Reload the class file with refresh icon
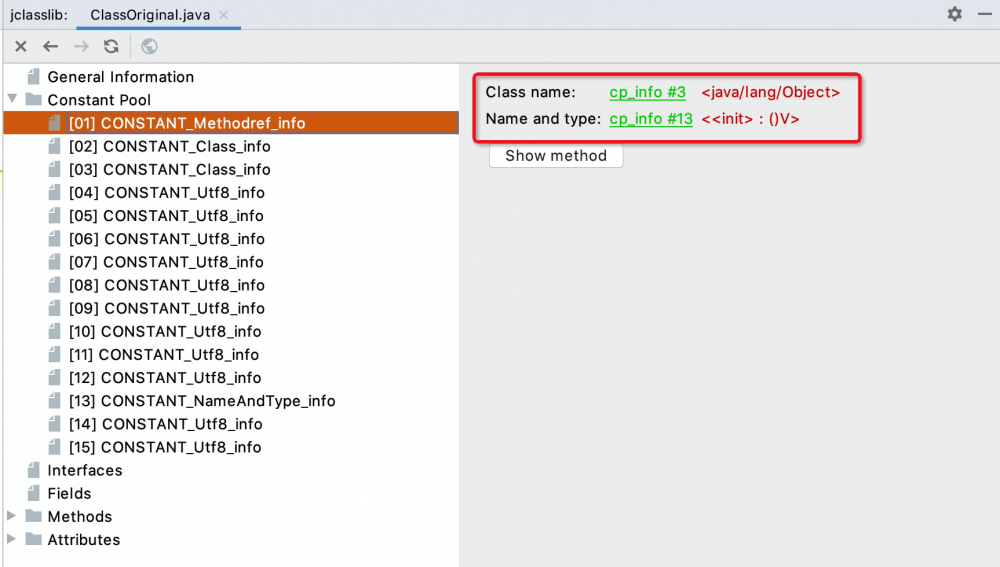Viewport: 1000px width, 567px height. tap(111, 46)
